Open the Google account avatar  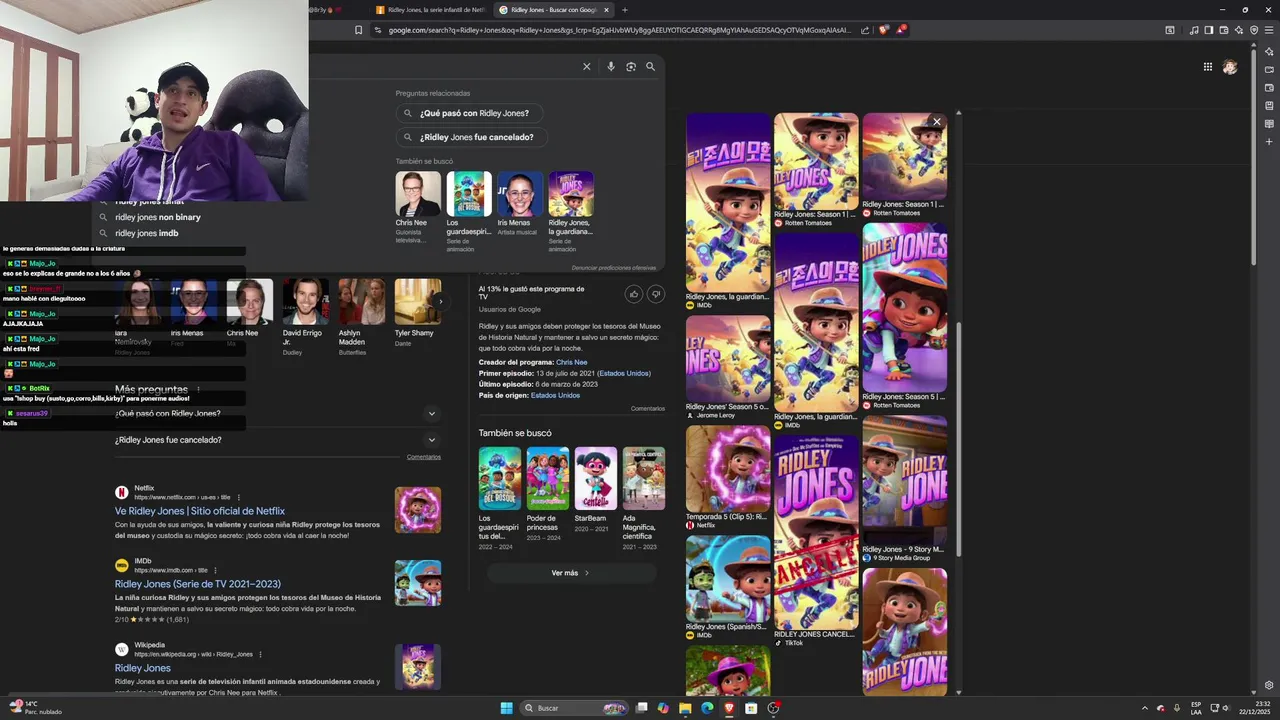pyautogui.click(x=1230, y=67)
